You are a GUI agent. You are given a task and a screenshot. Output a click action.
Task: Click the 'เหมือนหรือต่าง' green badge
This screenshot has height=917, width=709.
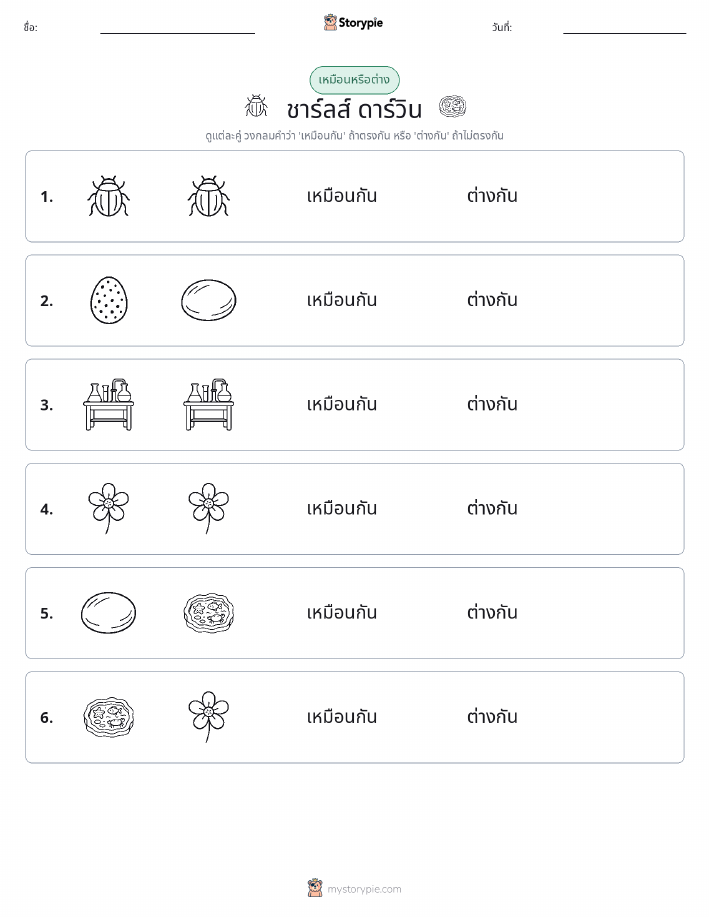pos(354,80)
